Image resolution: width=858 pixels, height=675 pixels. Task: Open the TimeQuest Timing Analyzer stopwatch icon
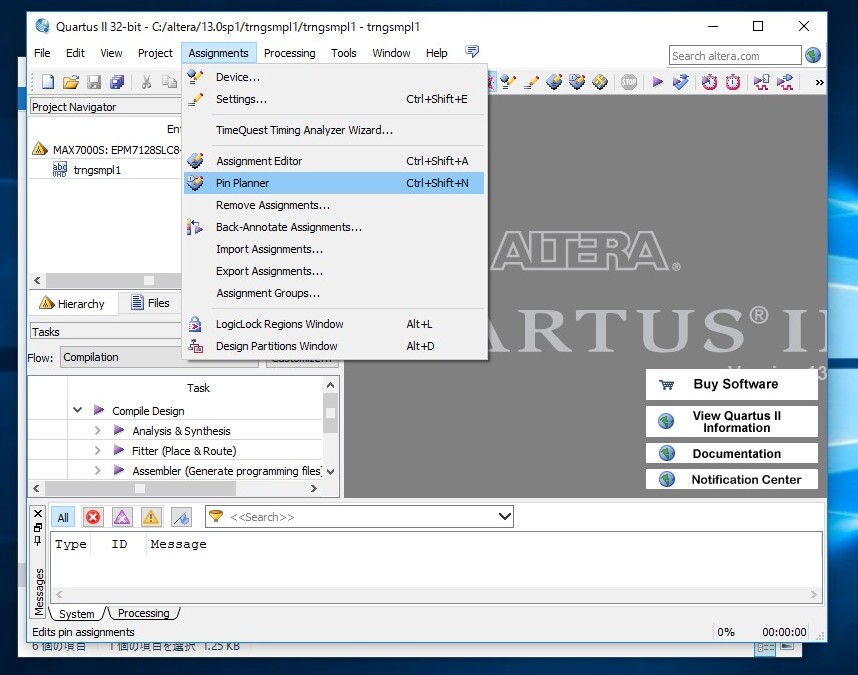point(733,82)
